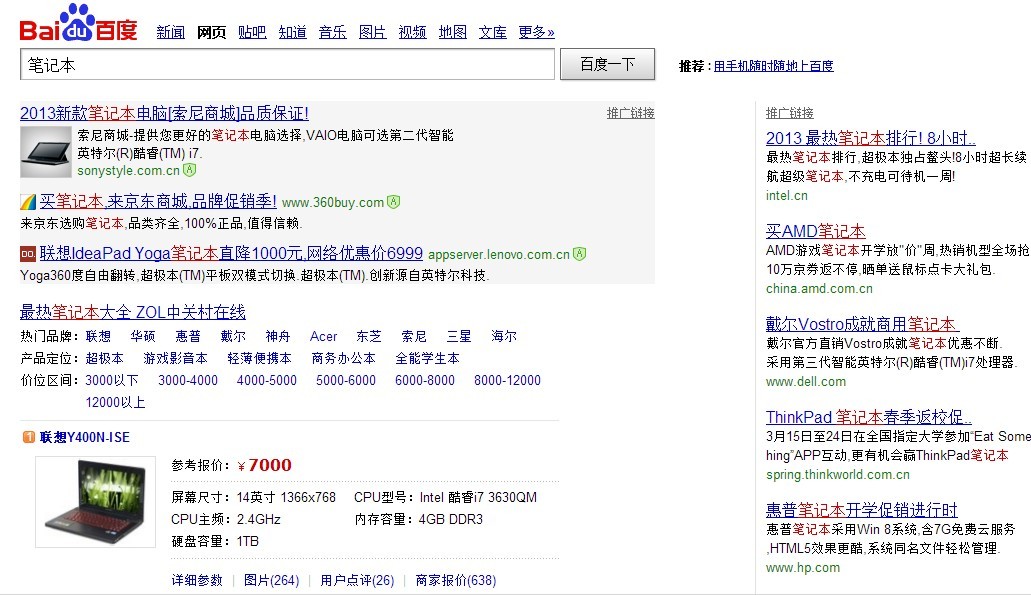This screenshot has height=595, width=1031.
Task: Click the Jingdong favicon before 买笔记本 link
Action: [x=28, y=202]
